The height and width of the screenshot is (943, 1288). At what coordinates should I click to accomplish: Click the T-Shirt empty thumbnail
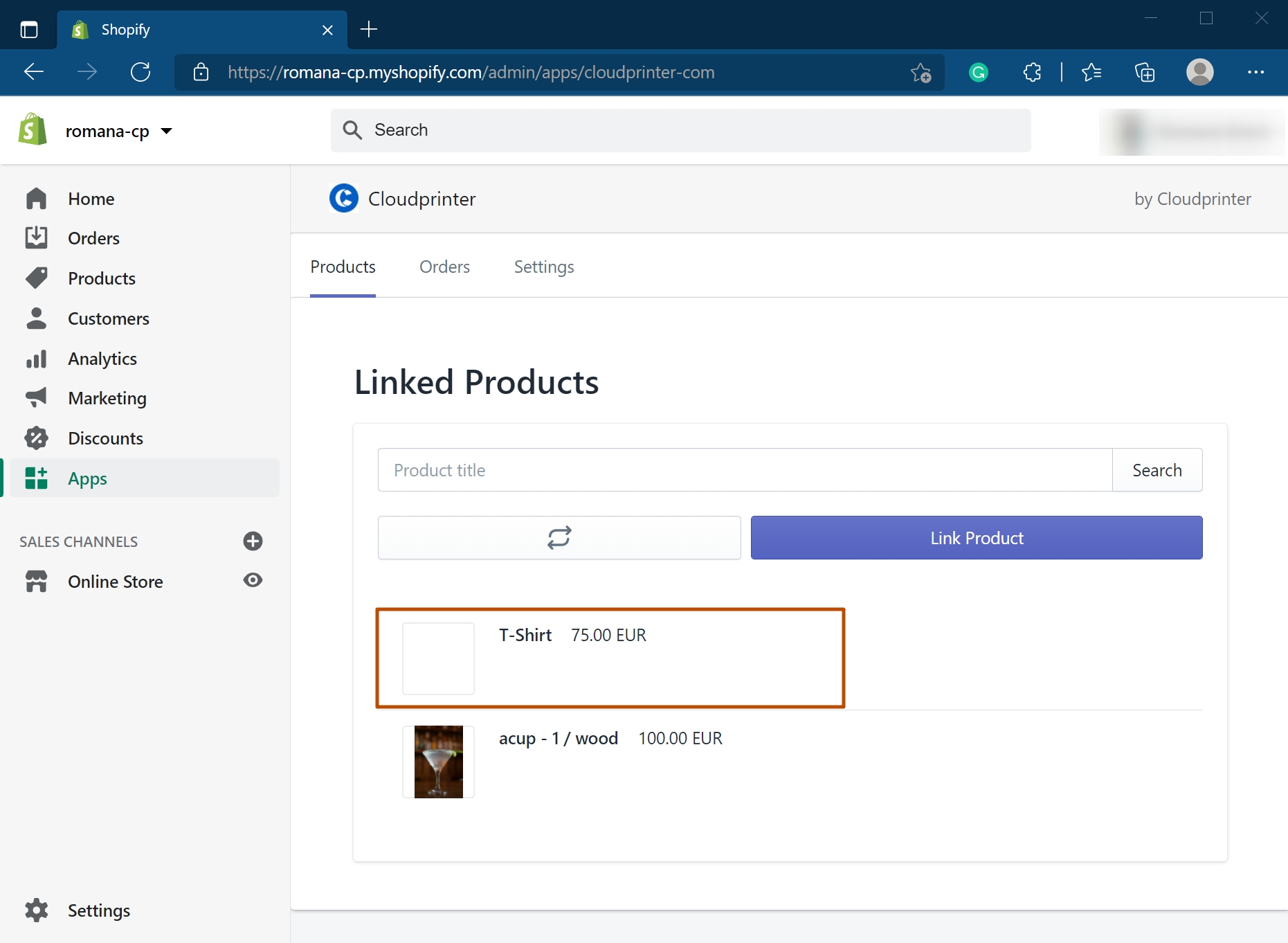[438, 658]
